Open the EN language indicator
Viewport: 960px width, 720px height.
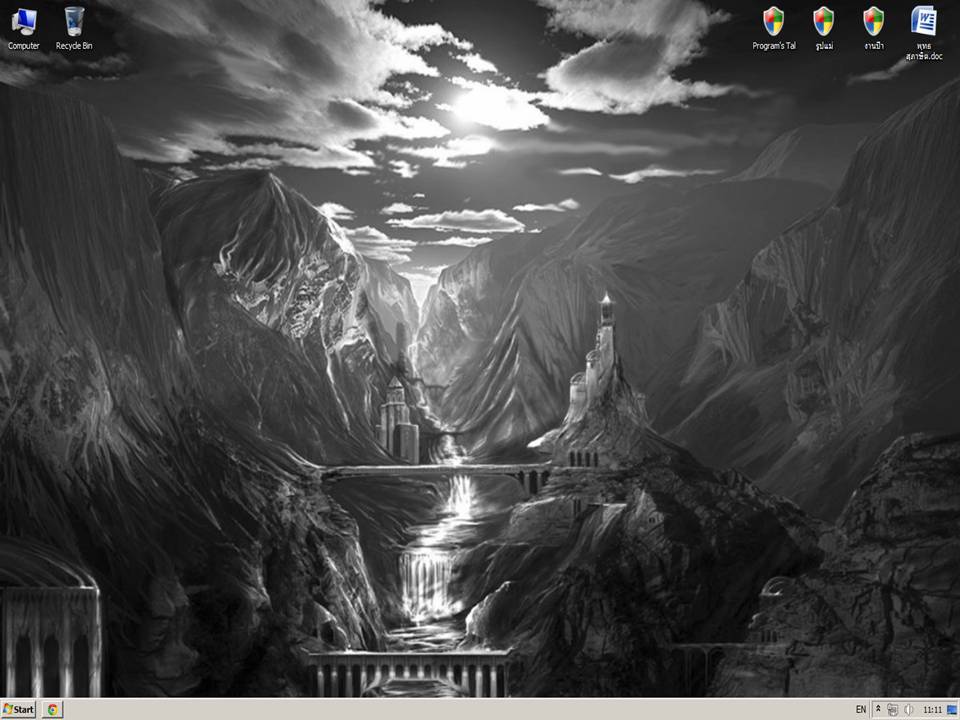(861, 710)
